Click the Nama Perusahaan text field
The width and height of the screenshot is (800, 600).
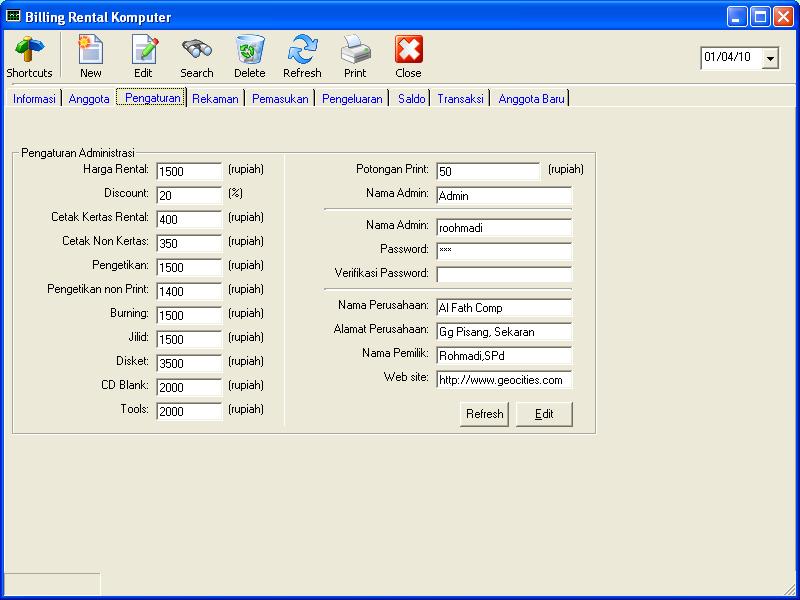(x=504, y=307)
